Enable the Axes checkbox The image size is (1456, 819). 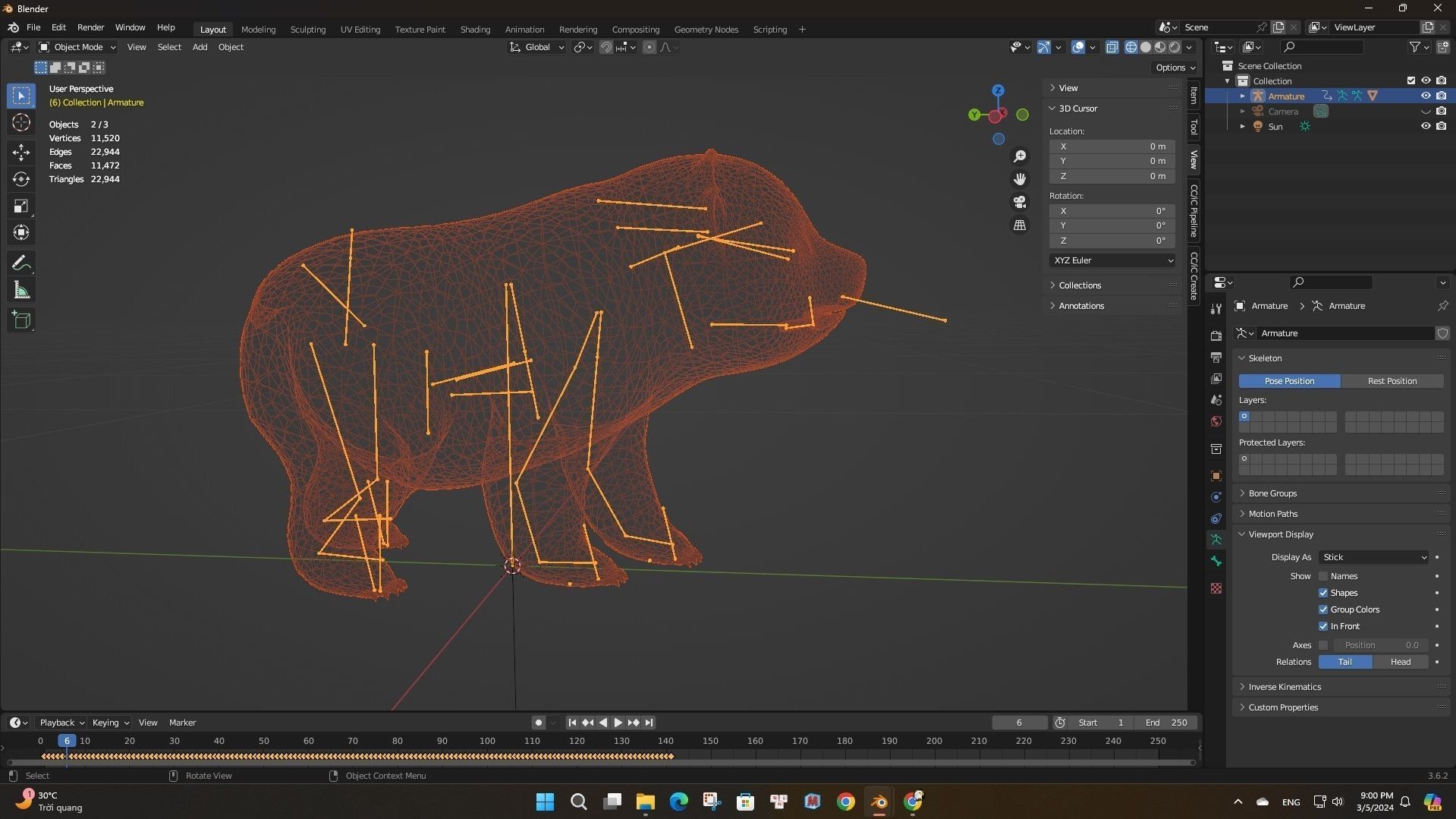point(1323,645)
